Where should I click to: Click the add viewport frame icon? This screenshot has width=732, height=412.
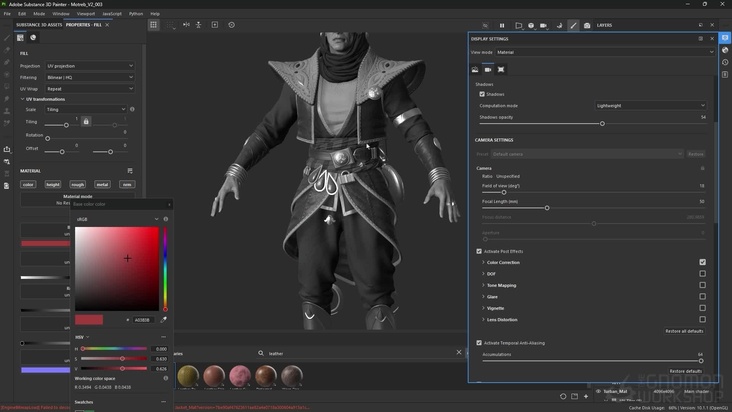(x=215, y=25)
